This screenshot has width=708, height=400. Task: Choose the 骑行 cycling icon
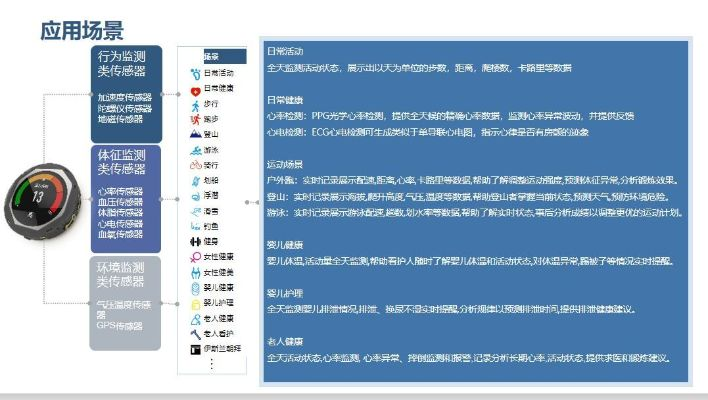pyautogui.click(x=195, y=165)
